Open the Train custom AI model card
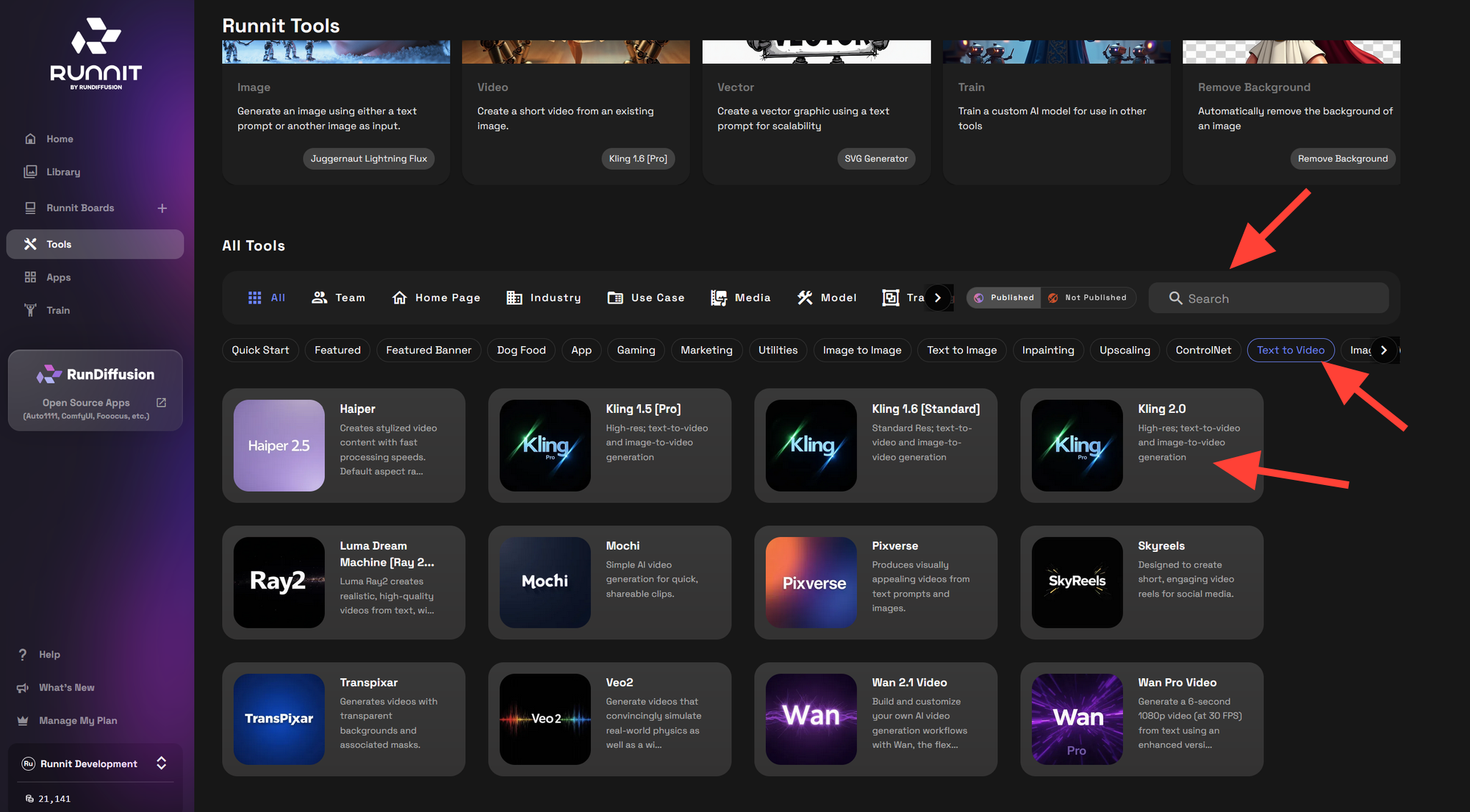 [1056, 112]
